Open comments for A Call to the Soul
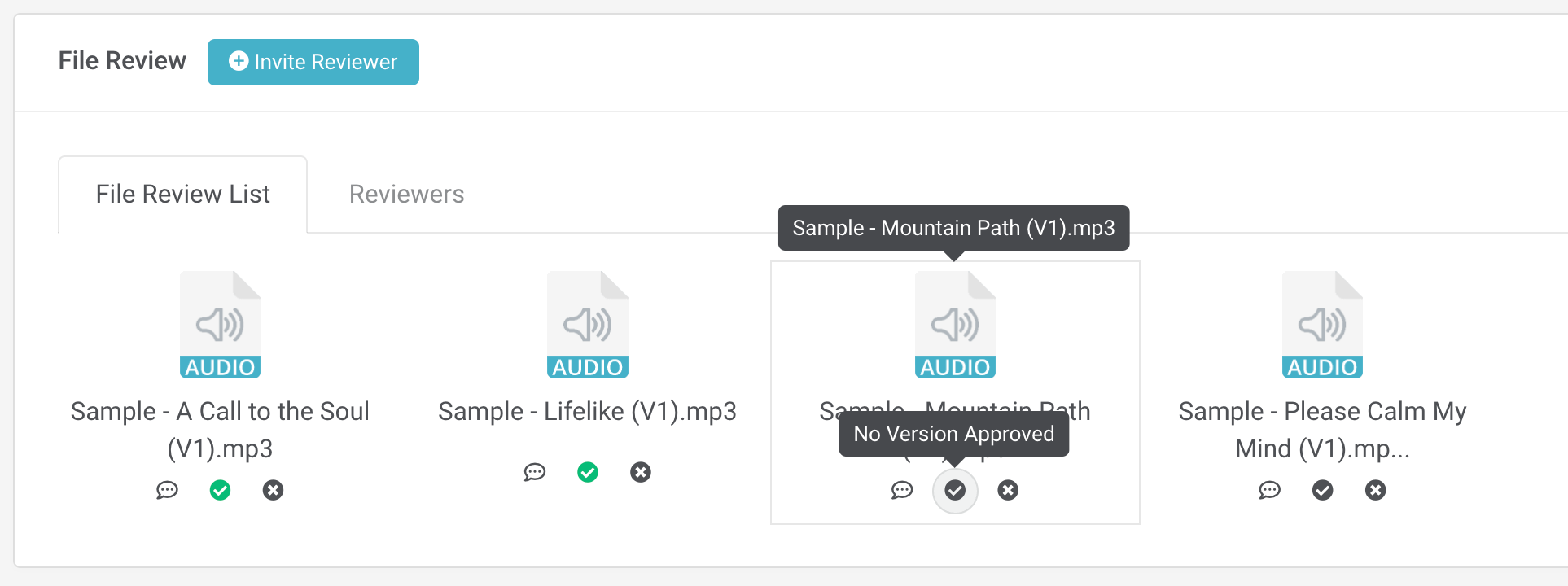 (x=167, y=490)
